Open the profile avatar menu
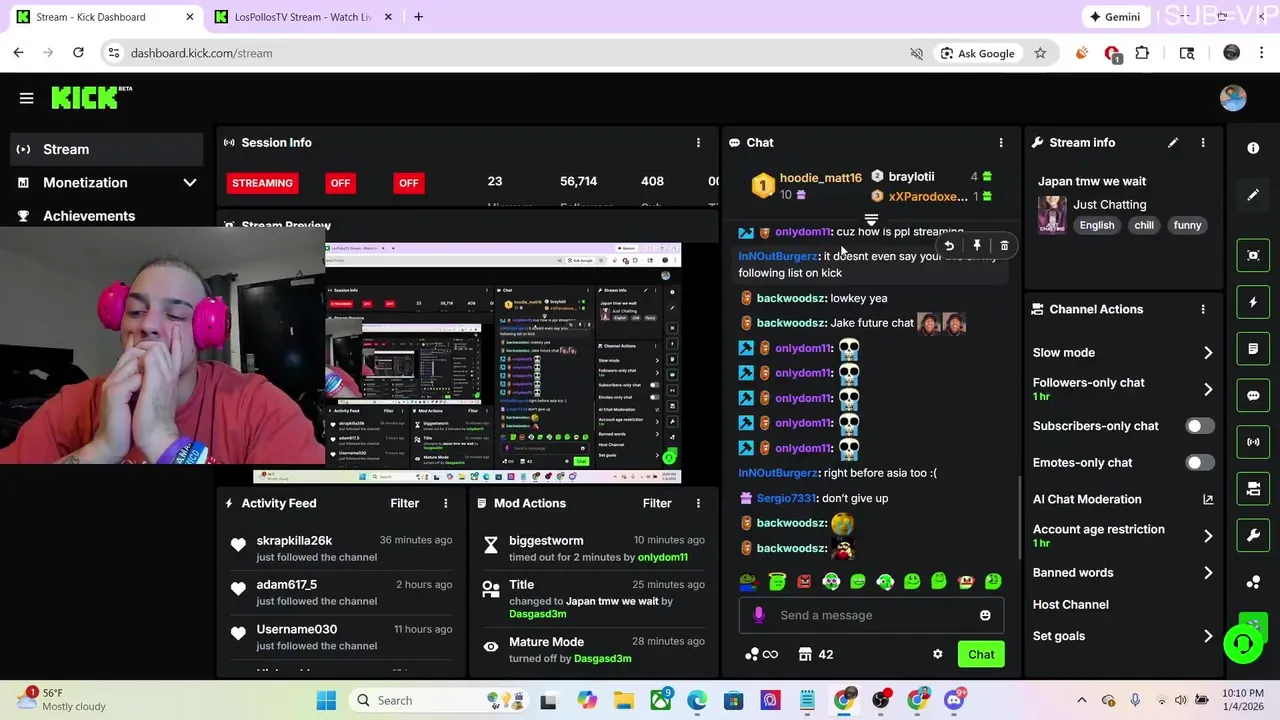The image size is (1280, 720). point(1233,97)
